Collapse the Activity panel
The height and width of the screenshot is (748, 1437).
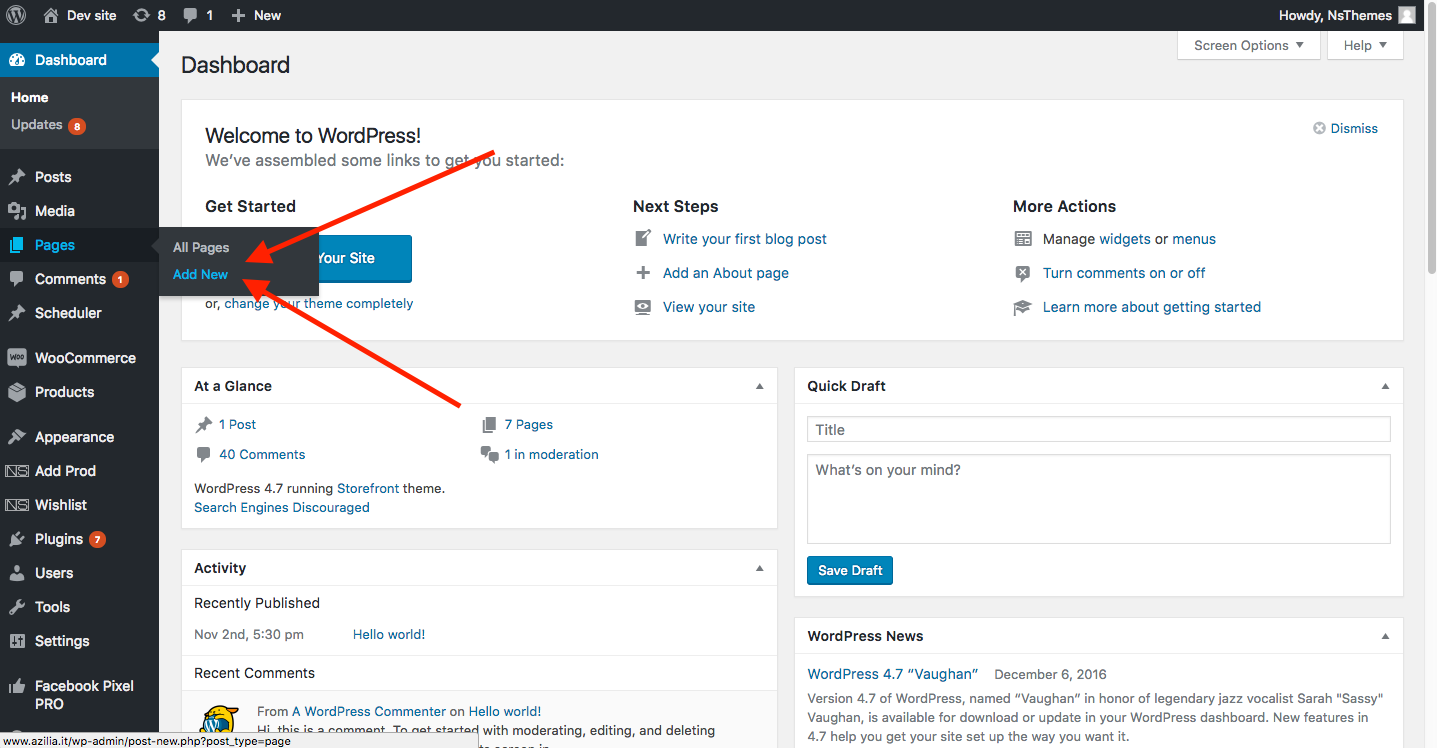click(x=759, y=568)
